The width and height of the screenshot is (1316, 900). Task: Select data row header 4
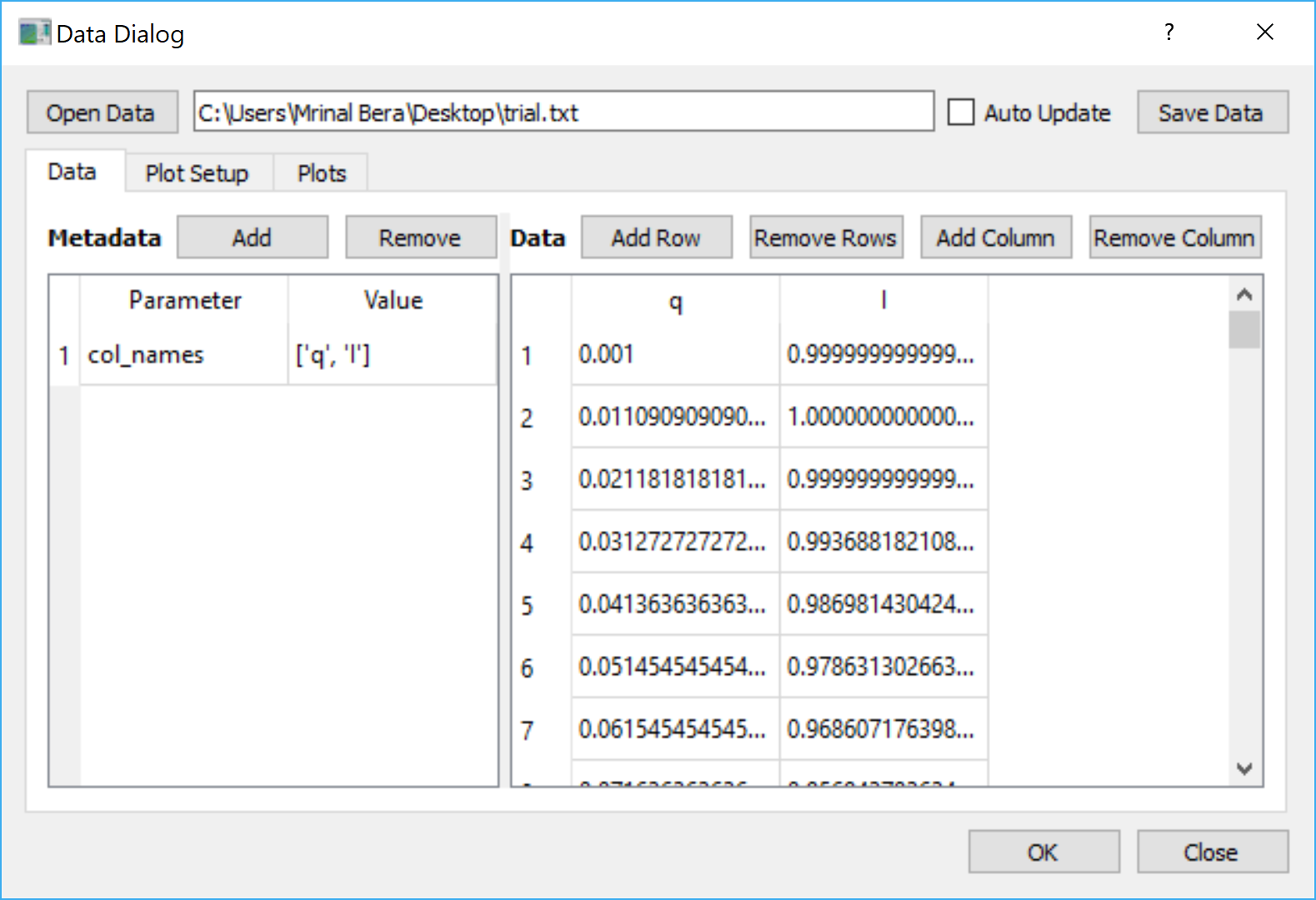pos(542,542)
